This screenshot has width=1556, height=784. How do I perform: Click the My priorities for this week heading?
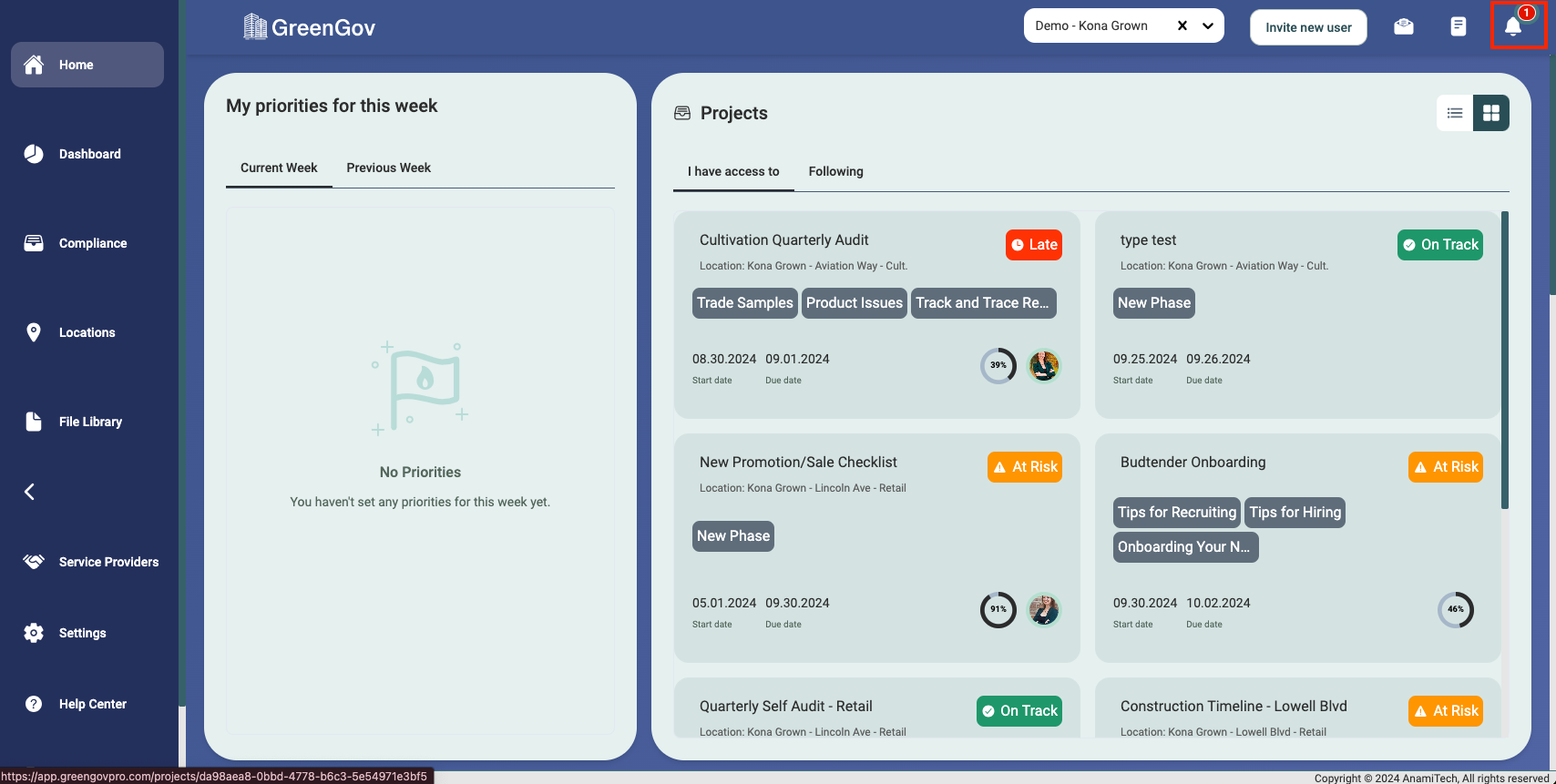(332, 106)
